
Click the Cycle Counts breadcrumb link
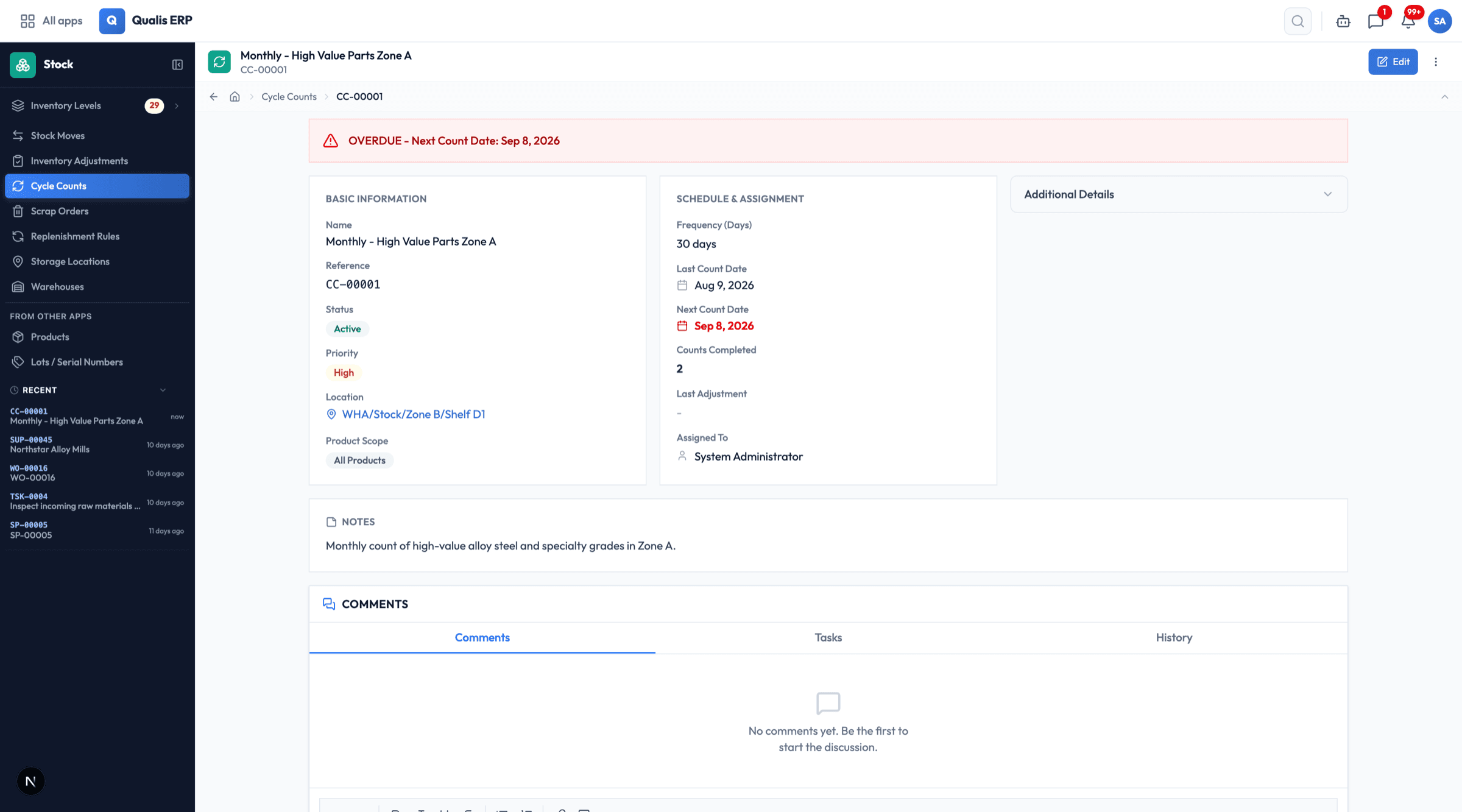[x=289, y=97]
